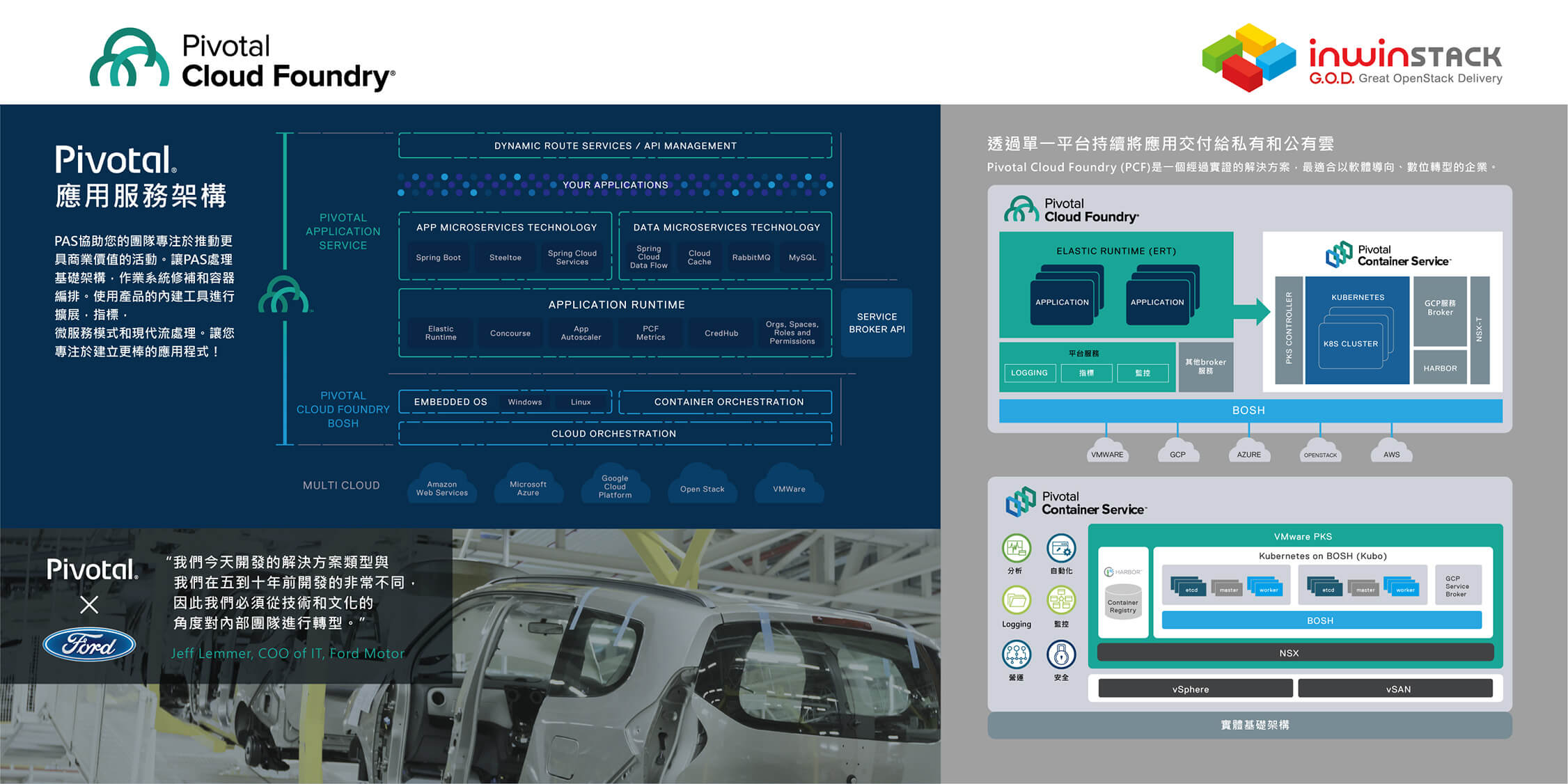Image resolution: width=1568 pixels, height=784 pixels.
Task: Select the MySQL box
Action: click(802, 258)
